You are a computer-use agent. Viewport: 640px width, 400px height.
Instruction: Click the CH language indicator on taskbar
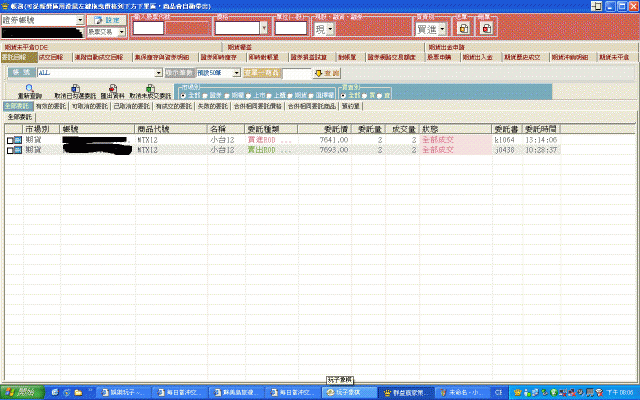[x=498, y=392]
